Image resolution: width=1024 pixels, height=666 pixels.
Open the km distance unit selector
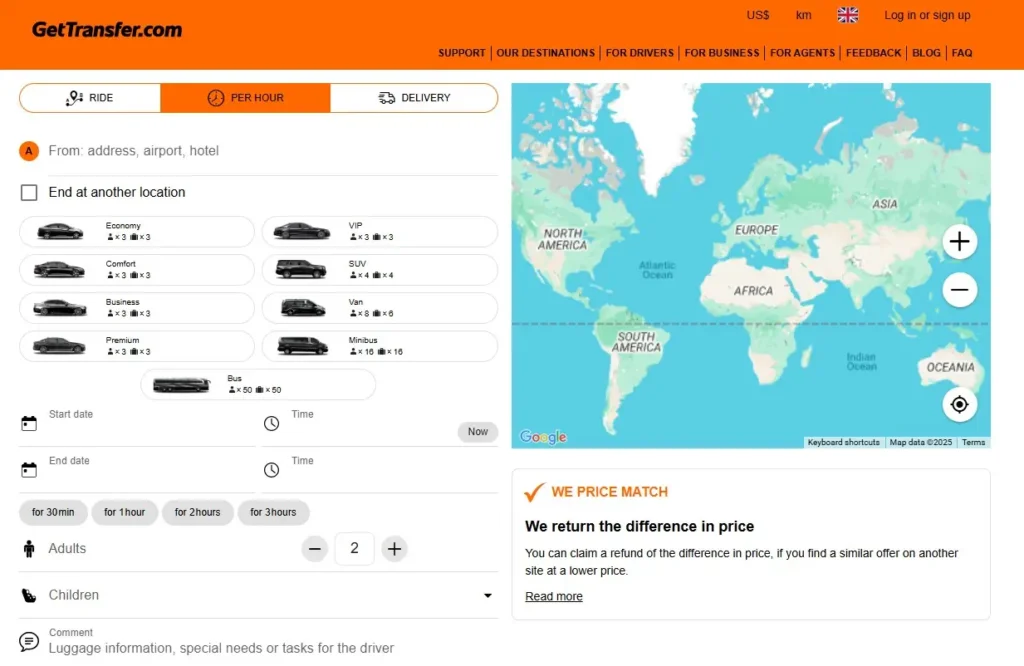tap(803, 15)
